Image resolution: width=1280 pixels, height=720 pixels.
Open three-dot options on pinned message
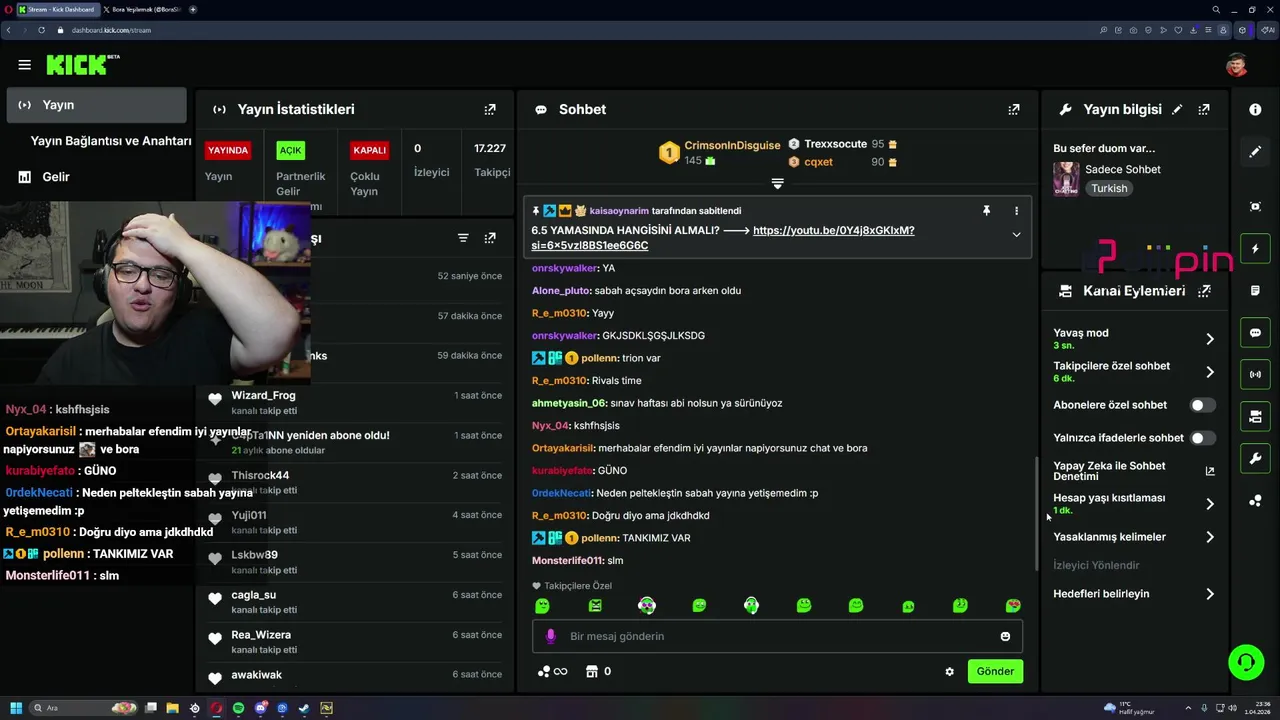pos(1016,211)
